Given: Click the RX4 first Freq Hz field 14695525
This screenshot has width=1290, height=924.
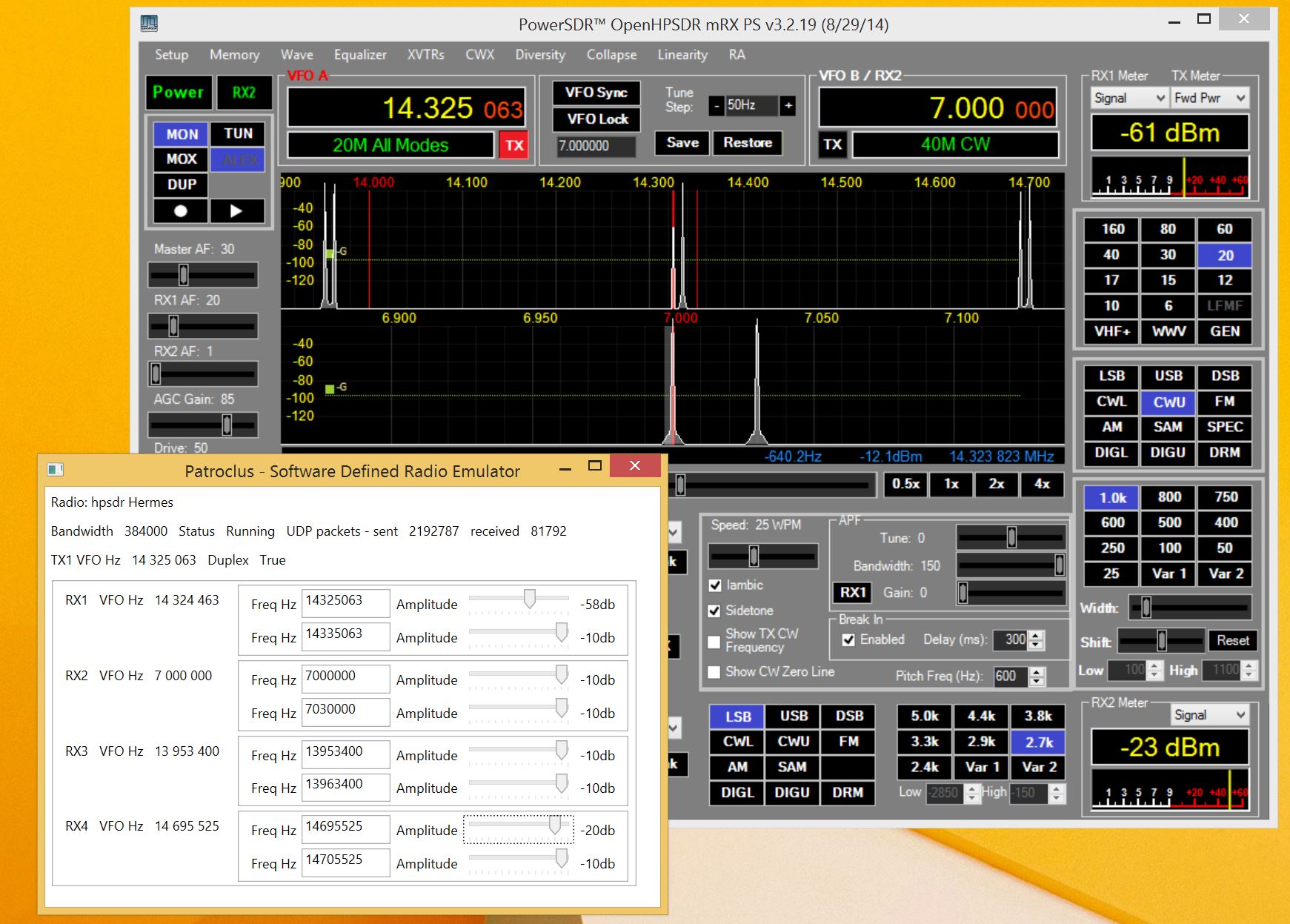Looking at the screenshot, I should pos(345,828).
